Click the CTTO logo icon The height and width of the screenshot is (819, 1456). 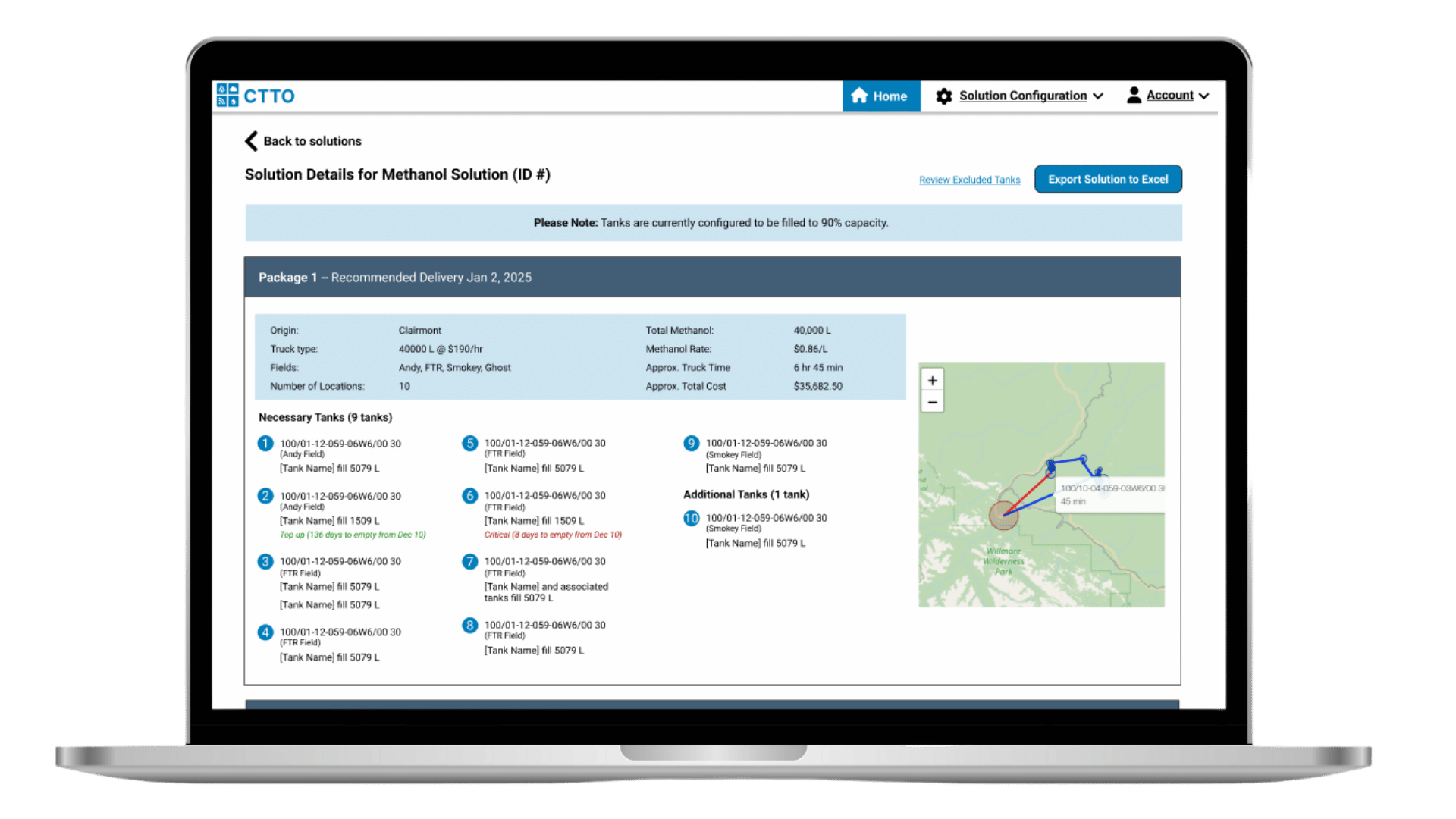pyautogui.click(x=227, y=96)
